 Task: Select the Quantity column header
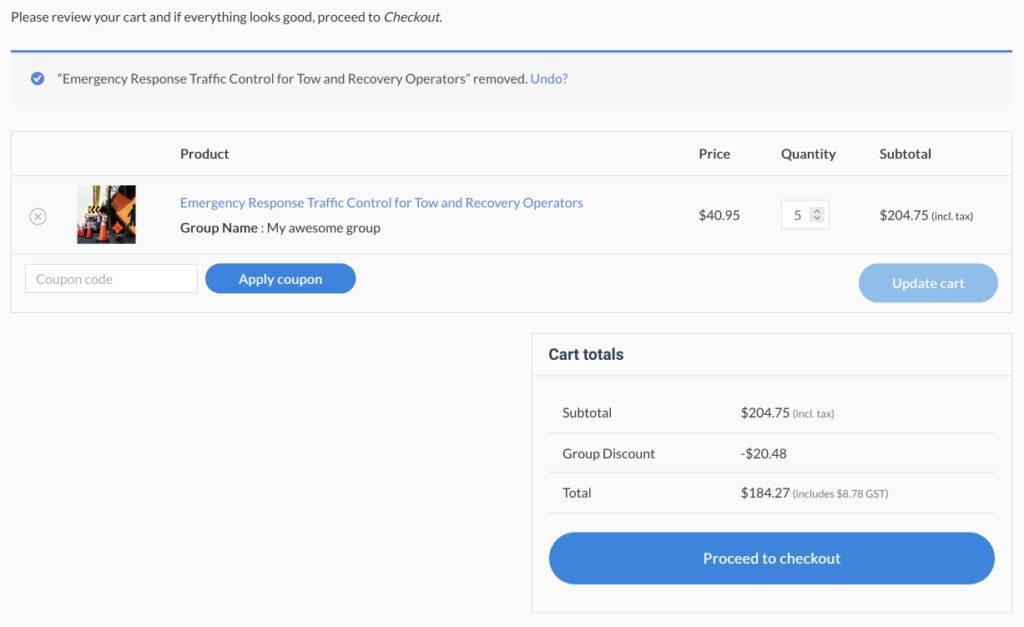pyautogui.click(x=808, y=154)
